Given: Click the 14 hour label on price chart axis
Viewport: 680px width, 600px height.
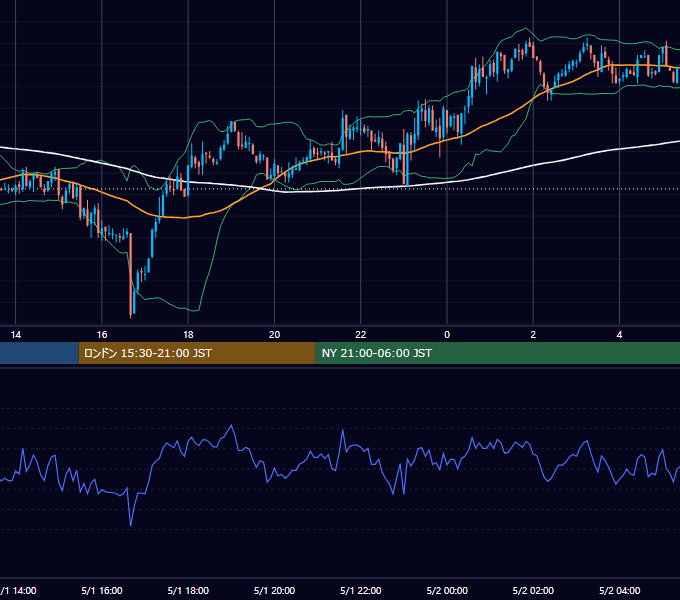Looking at the screenshot, I should (x=16, y=335).
